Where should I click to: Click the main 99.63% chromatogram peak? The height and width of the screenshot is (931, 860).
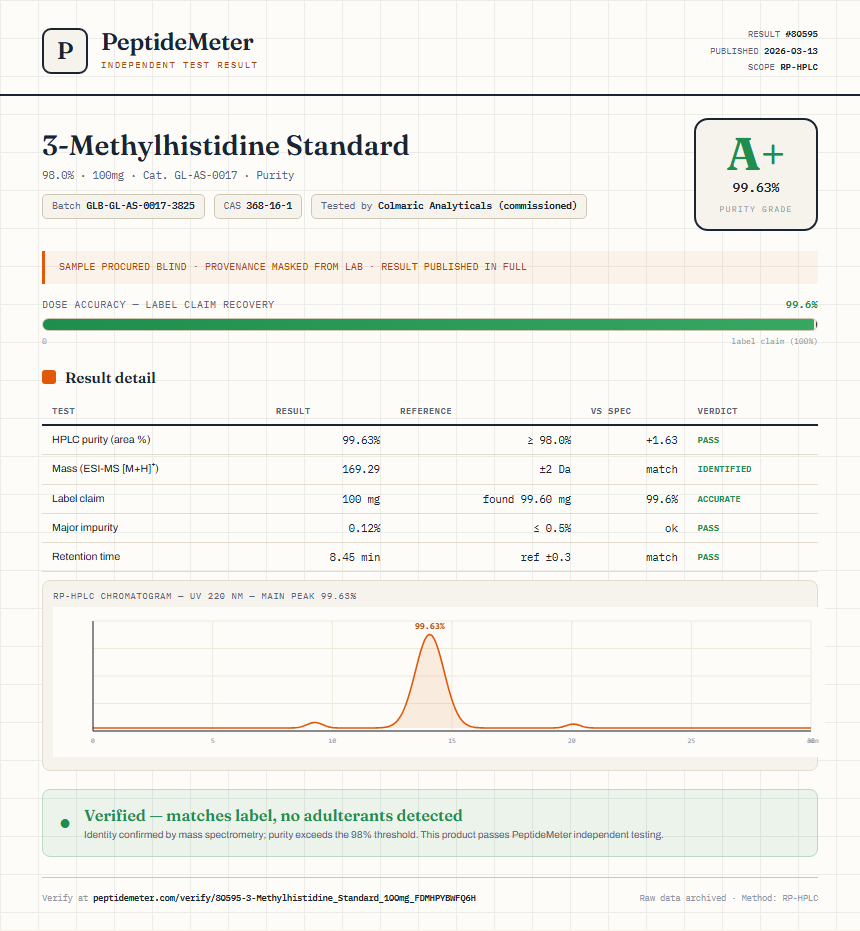click(429, 680)
